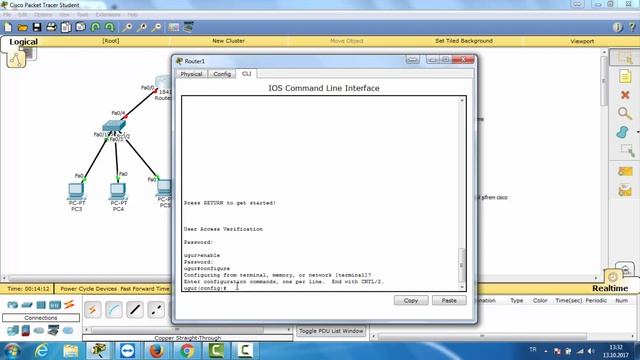
Task: Select the Switches device category icon
Action: (27, 304)
